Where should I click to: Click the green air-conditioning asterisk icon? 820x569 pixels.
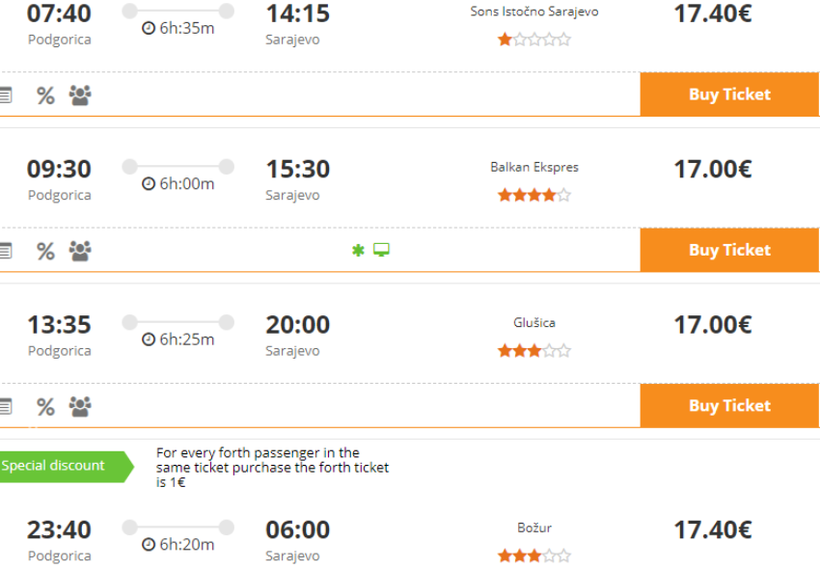pyautogui.click(x=357, y=250)
